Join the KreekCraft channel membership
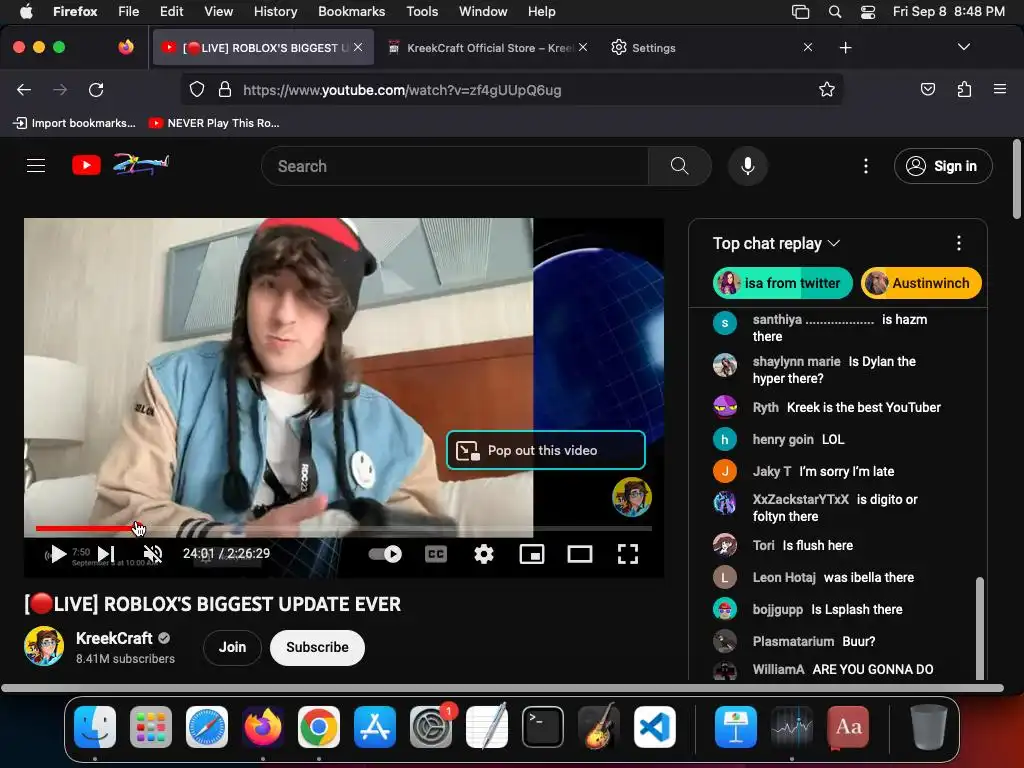 [232, 647]
